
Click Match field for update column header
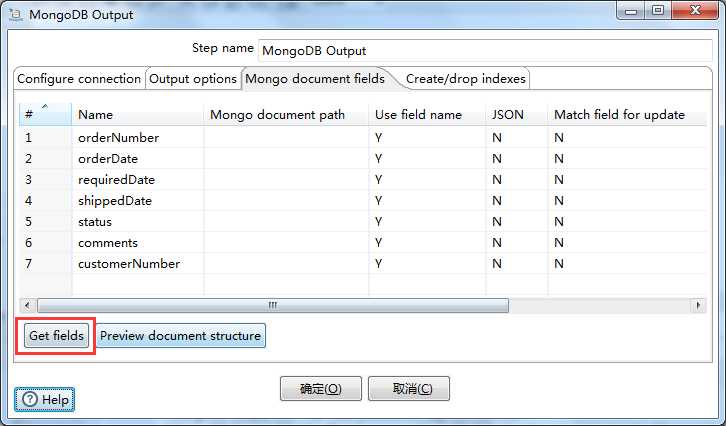pos(627,114)
